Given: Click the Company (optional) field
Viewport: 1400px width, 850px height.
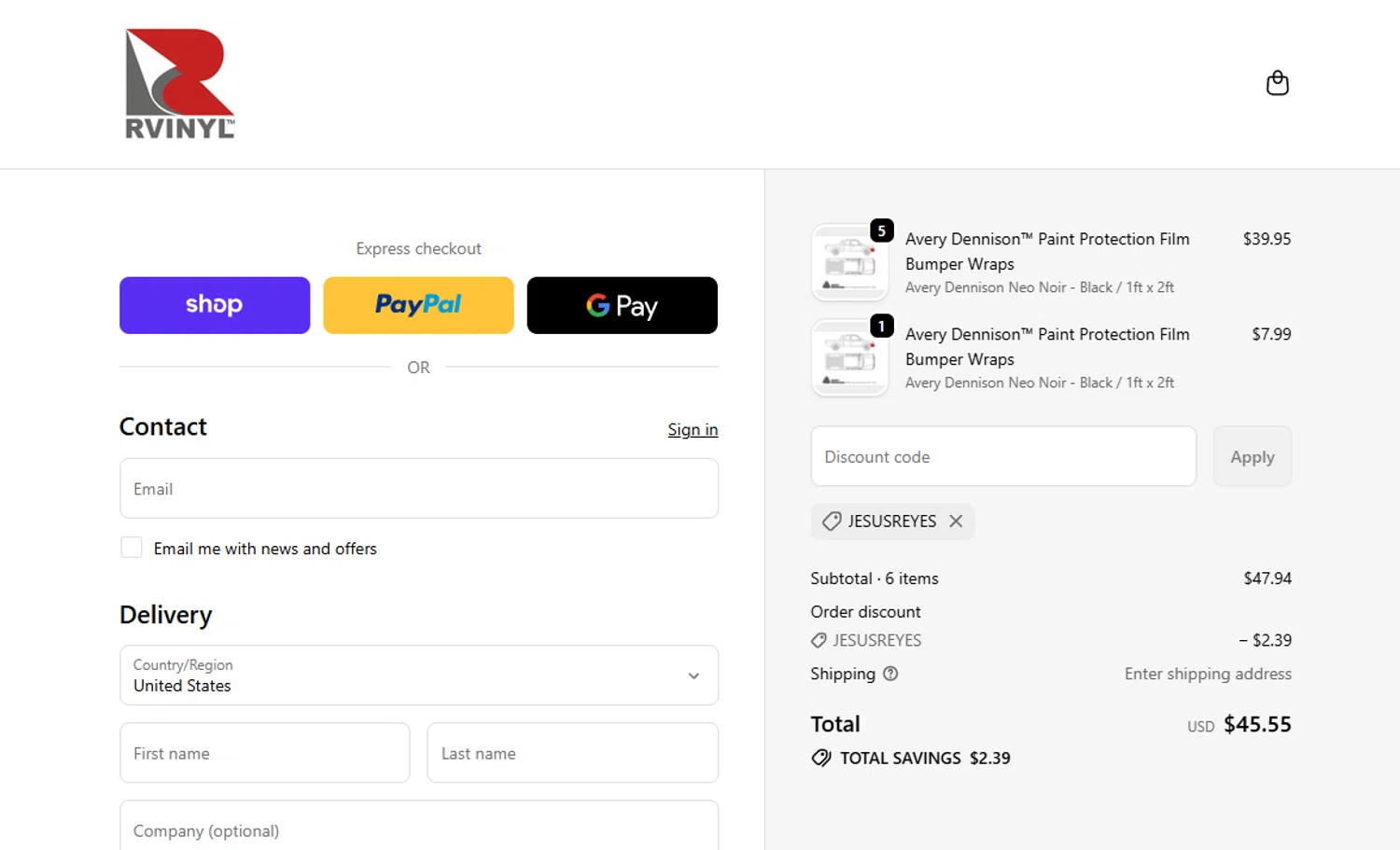Looking at the screenshot, I should pos(419,826).
